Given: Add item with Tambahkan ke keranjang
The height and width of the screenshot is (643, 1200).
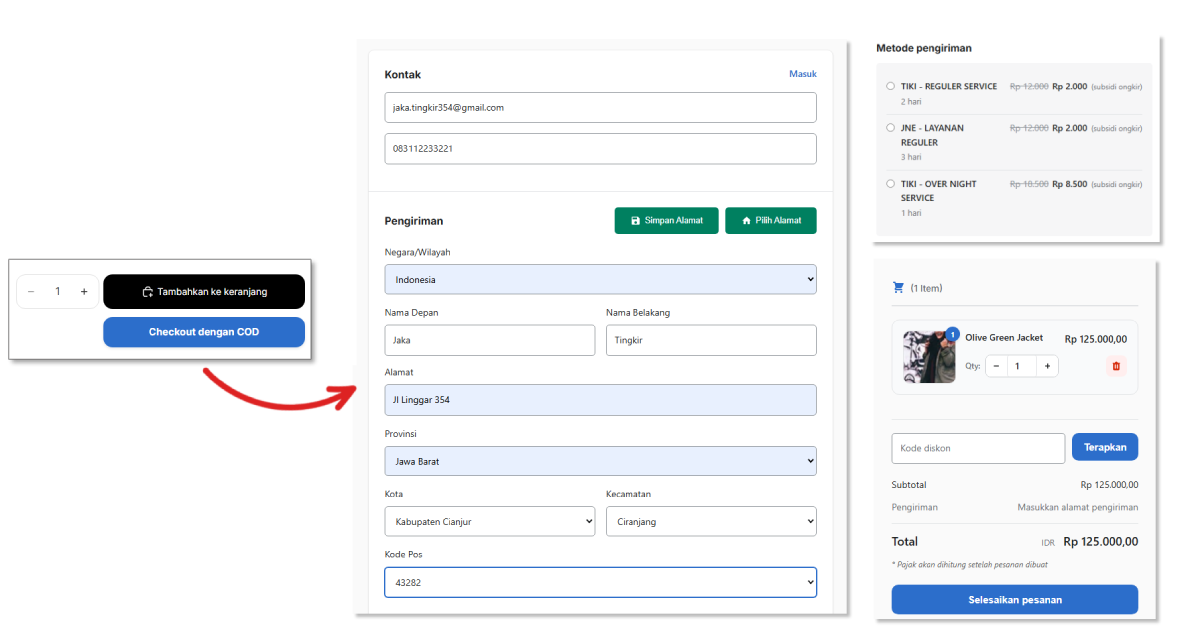Looking at the screenshot, I should 204,292.
